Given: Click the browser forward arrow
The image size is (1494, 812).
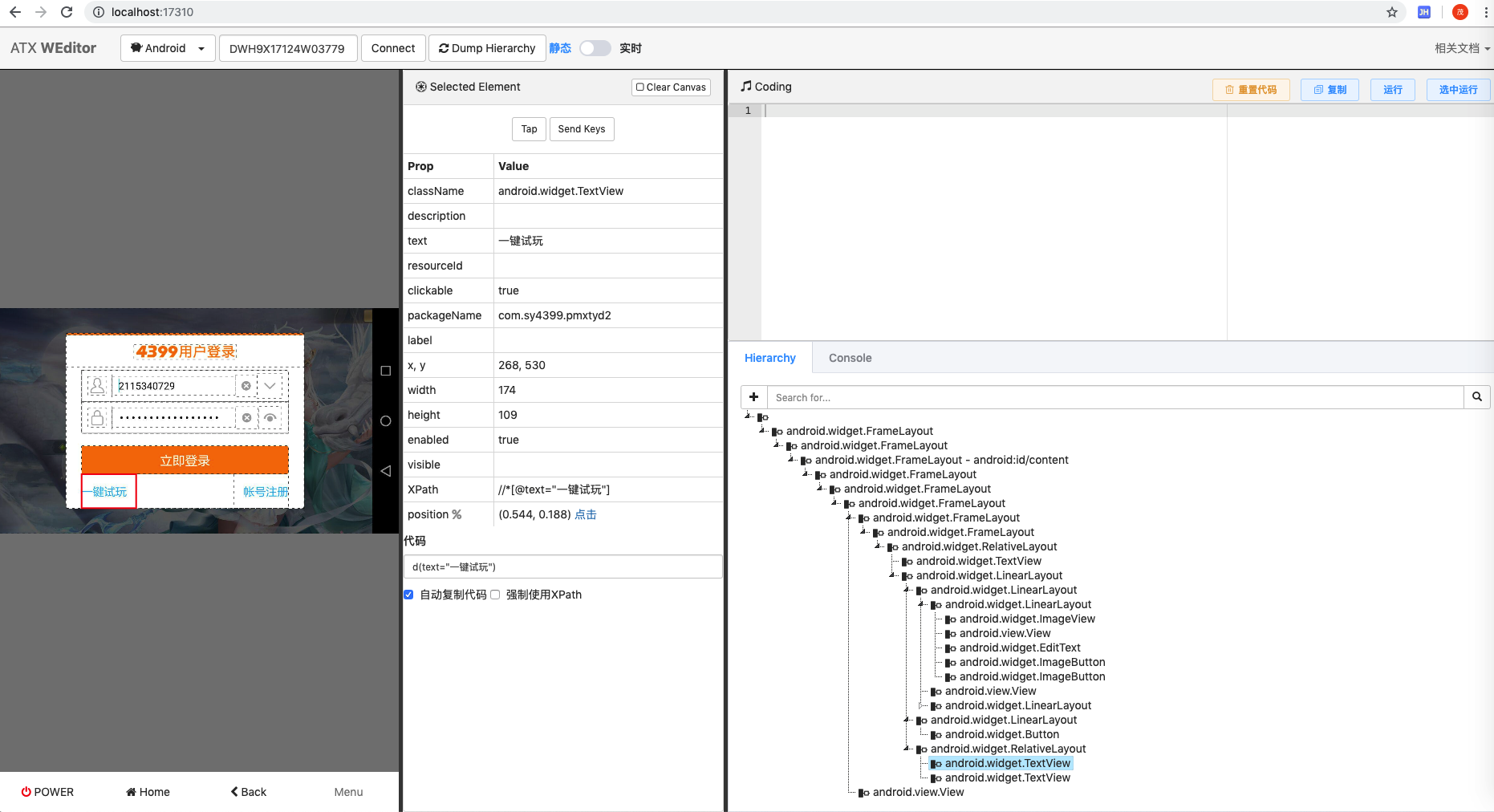Looking at the screenshot, I should point(41,12).
